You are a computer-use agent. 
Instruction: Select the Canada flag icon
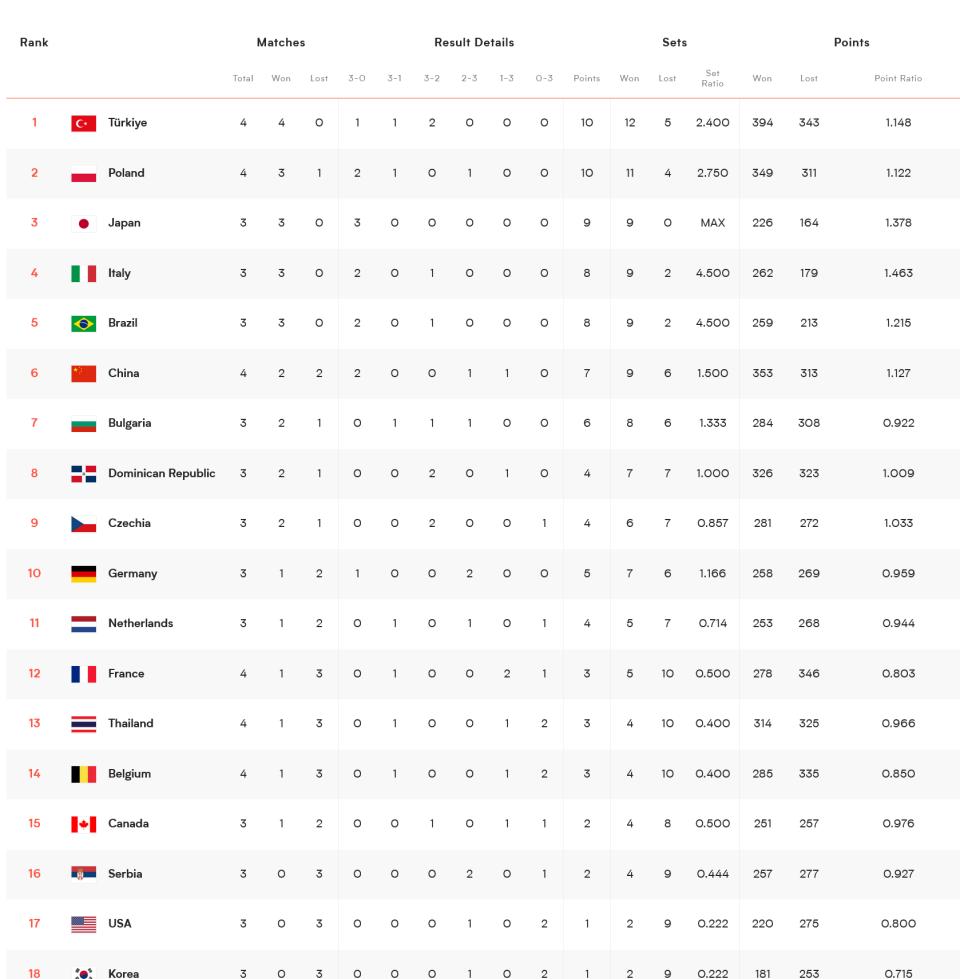84,824
